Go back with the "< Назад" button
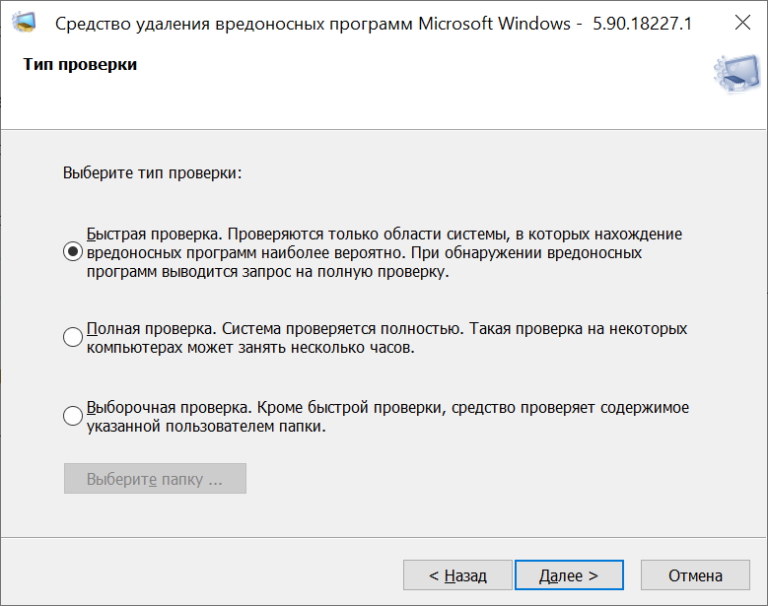 (457, 575)
